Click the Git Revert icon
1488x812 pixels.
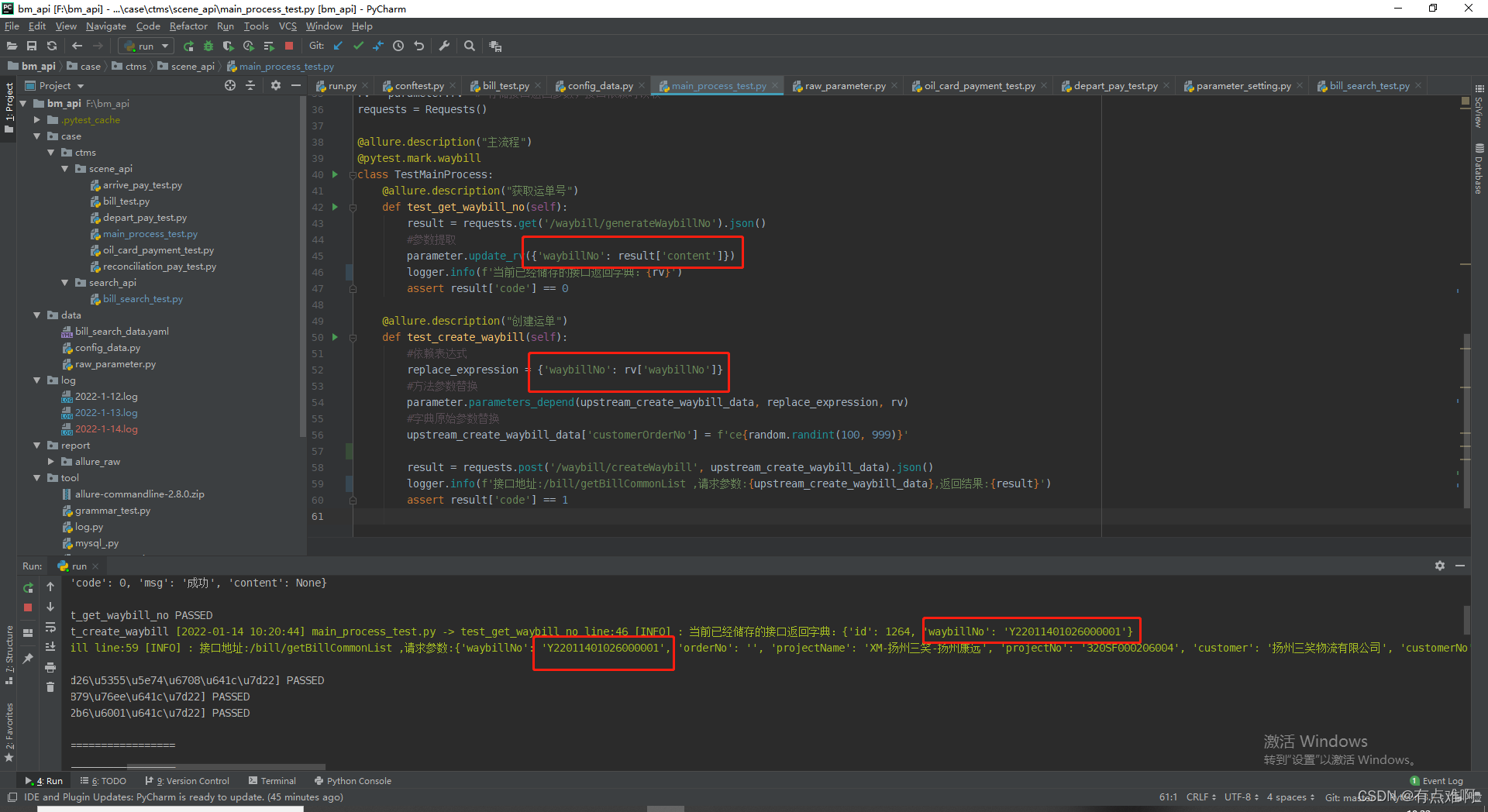click(419, 46)
